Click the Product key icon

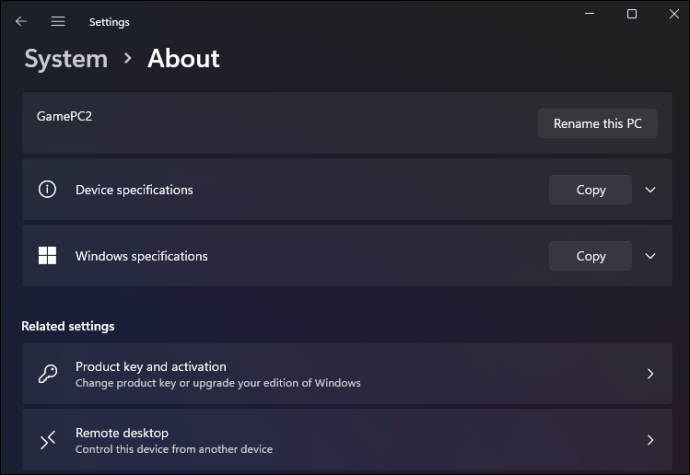coord(47,374)
